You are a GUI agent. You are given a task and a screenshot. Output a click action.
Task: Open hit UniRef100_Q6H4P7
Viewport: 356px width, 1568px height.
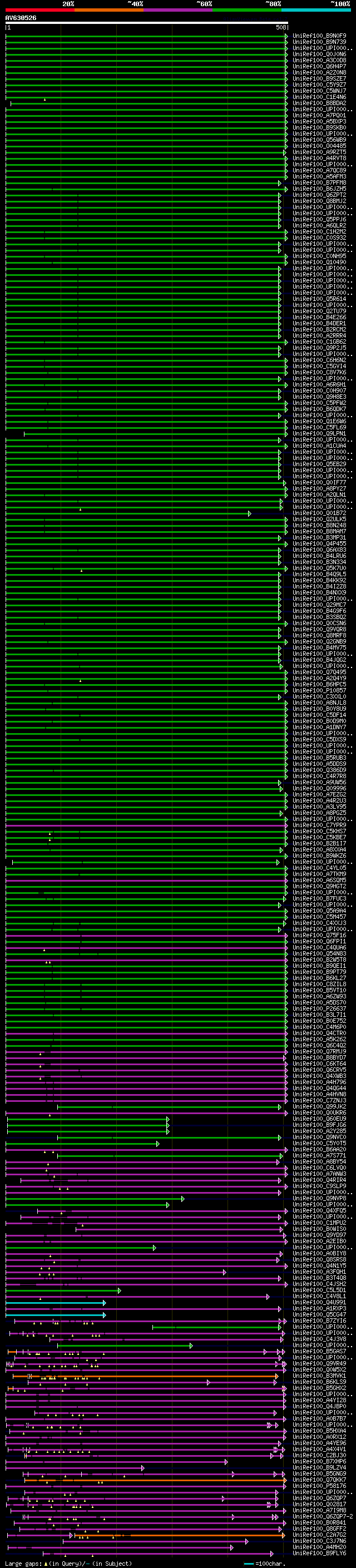pos(319,66)
